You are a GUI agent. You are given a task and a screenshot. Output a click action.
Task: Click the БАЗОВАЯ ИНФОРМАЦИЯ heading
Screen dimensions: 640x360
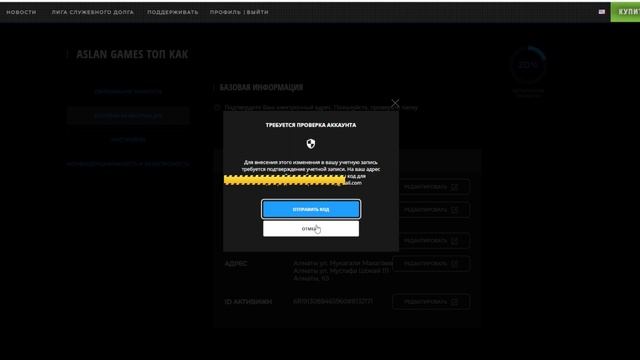coord(261,87)
